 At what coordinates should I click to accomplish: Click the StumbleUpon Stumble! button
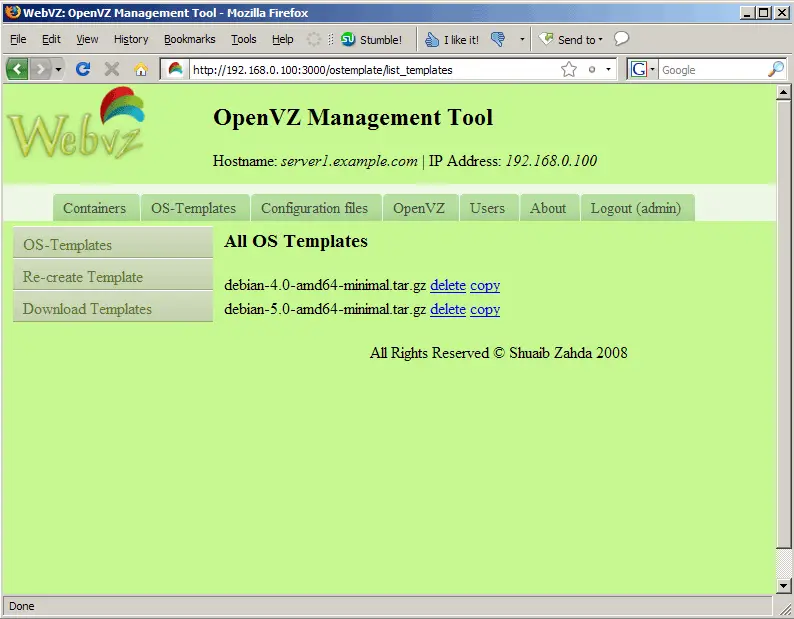tap(371, 40)
